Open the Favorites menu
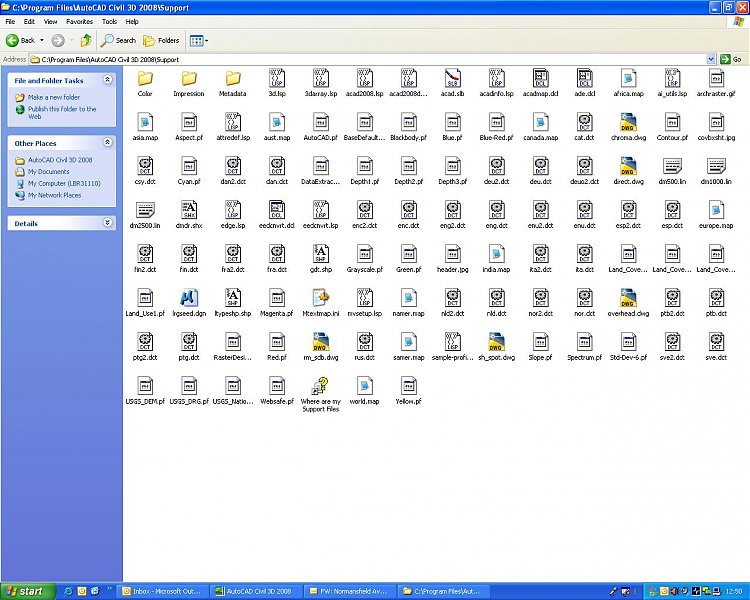Viewport: 750px width, 600px height. [x=79, y=22]
